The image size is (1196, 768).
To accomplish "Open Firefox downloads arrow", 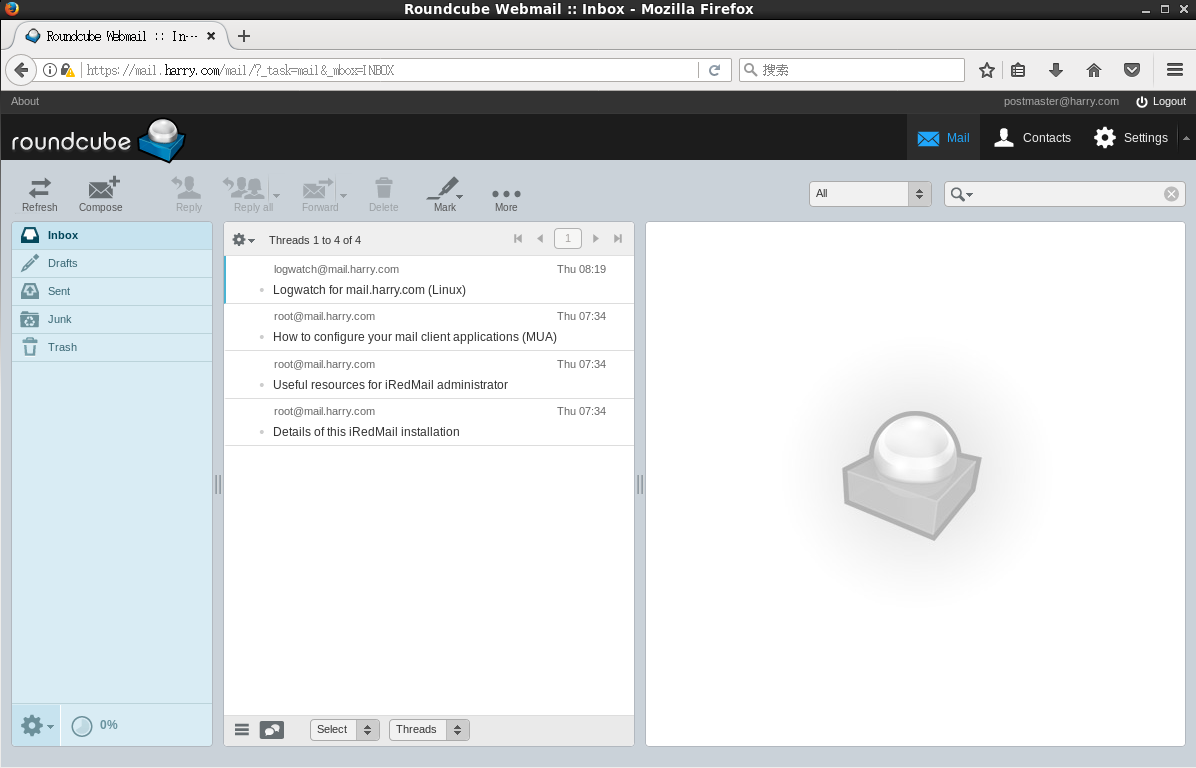I will (x=1056, y=70).
